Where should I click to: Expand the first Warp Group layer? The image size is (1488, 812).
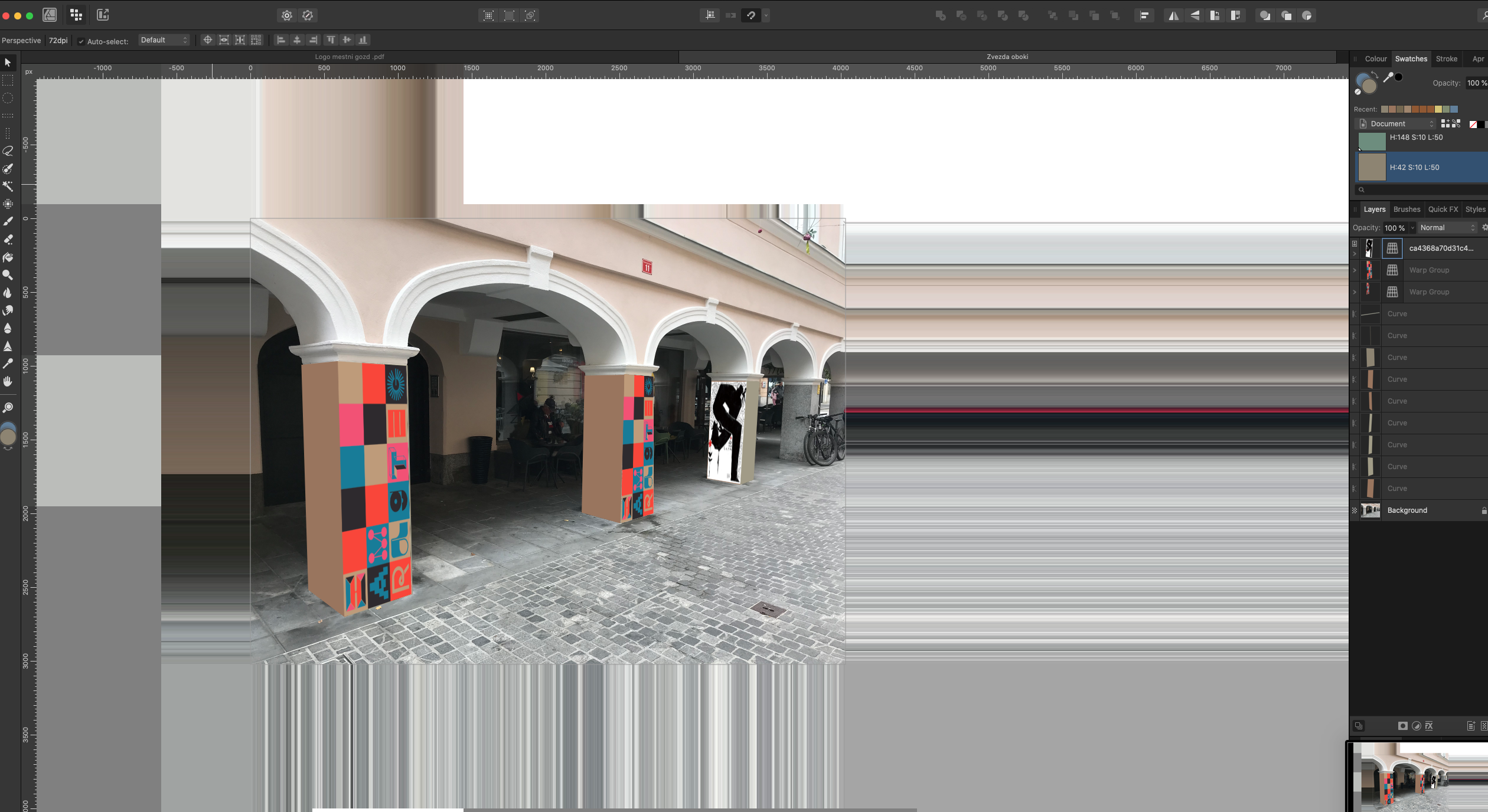pos(1355,270)
